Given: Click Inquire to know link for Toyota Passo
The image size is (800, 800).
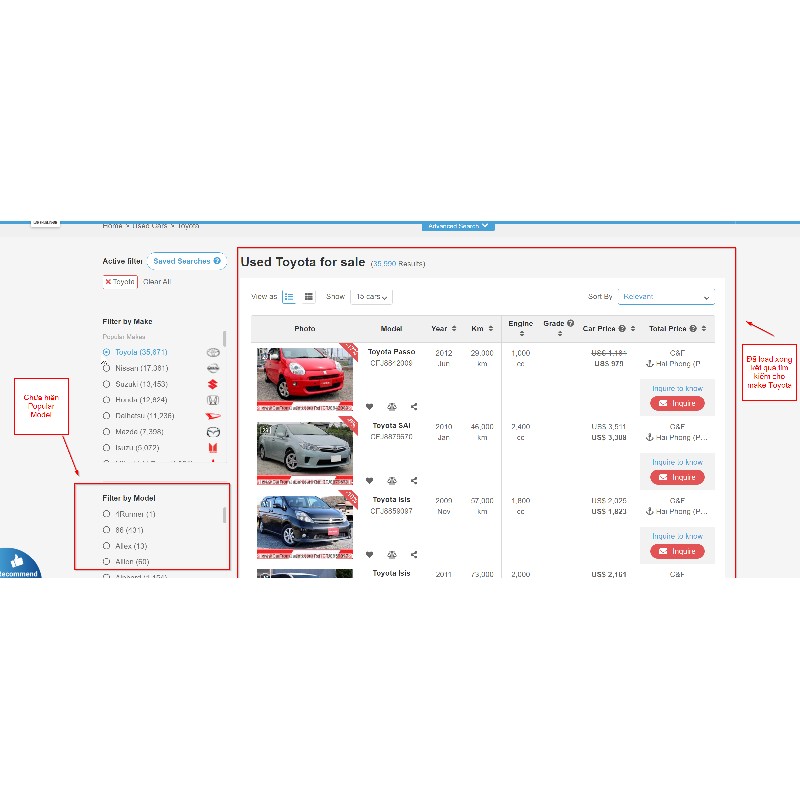Looking at the screenshot, I should (677, 388).
